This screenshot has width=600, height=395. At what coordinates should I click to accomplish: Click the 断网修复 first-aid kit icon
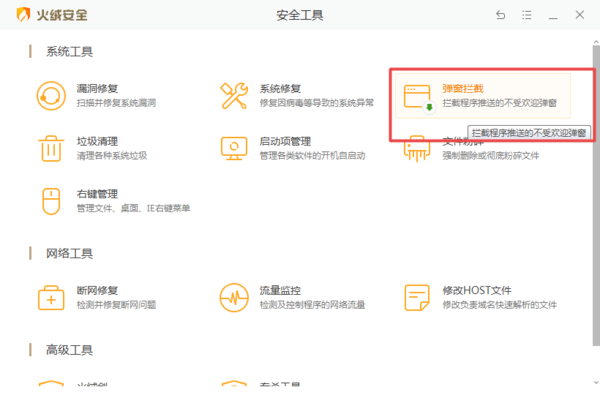(x=51, y=298)
